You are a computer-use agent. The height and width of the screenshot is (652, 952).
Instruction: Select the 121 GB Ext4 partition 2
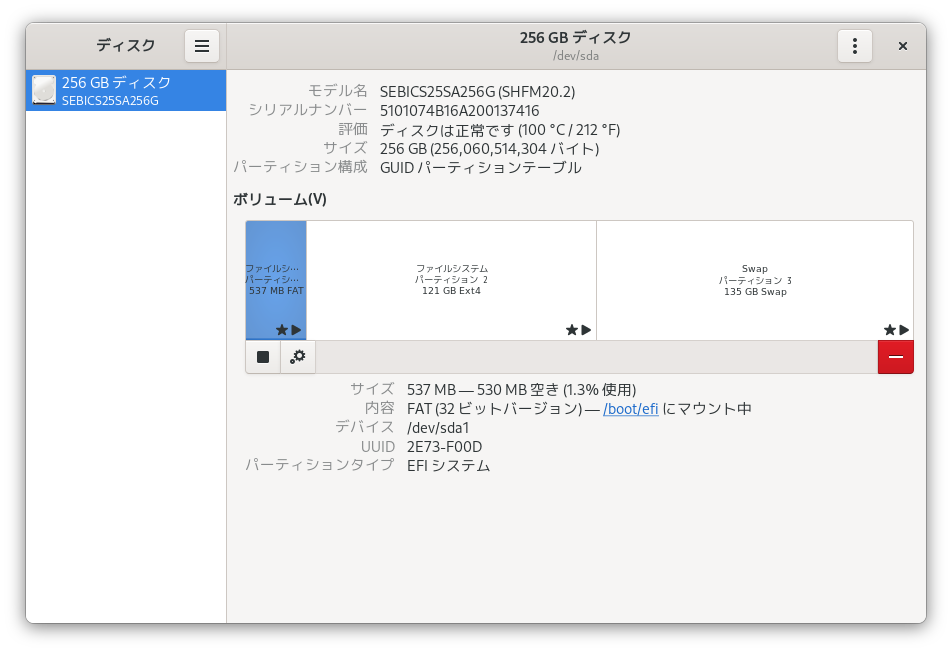pyautogui.click(x=451, y=280)
